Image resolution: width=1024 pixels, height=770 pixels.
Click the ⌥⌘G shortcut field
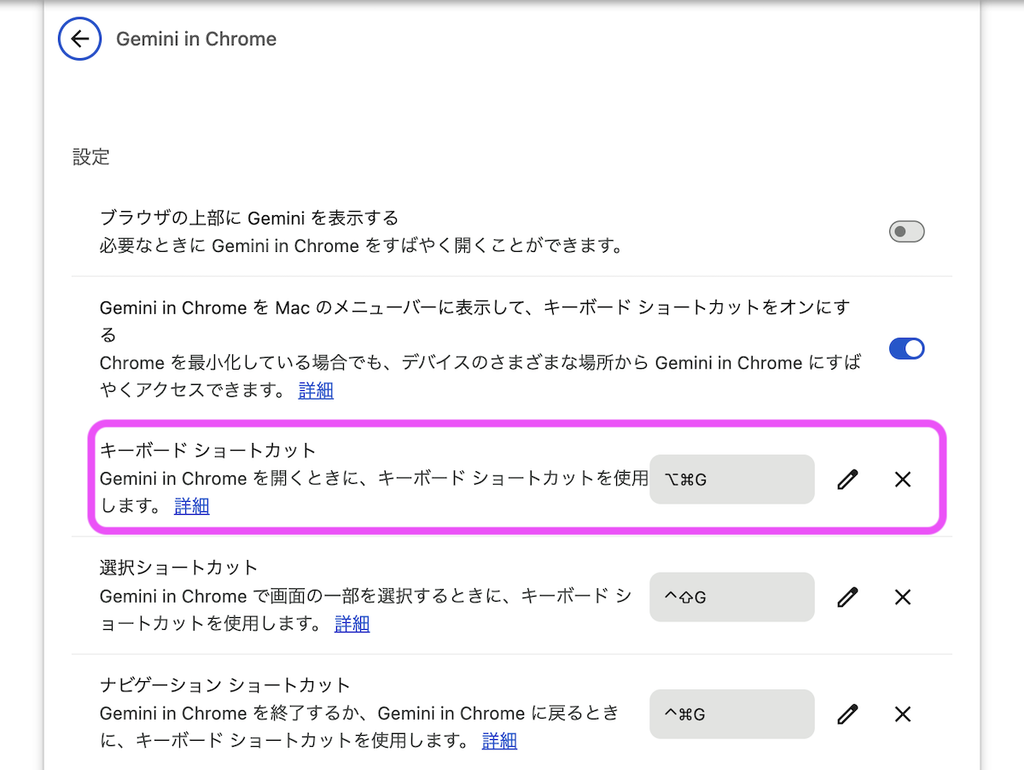(732, 479)
